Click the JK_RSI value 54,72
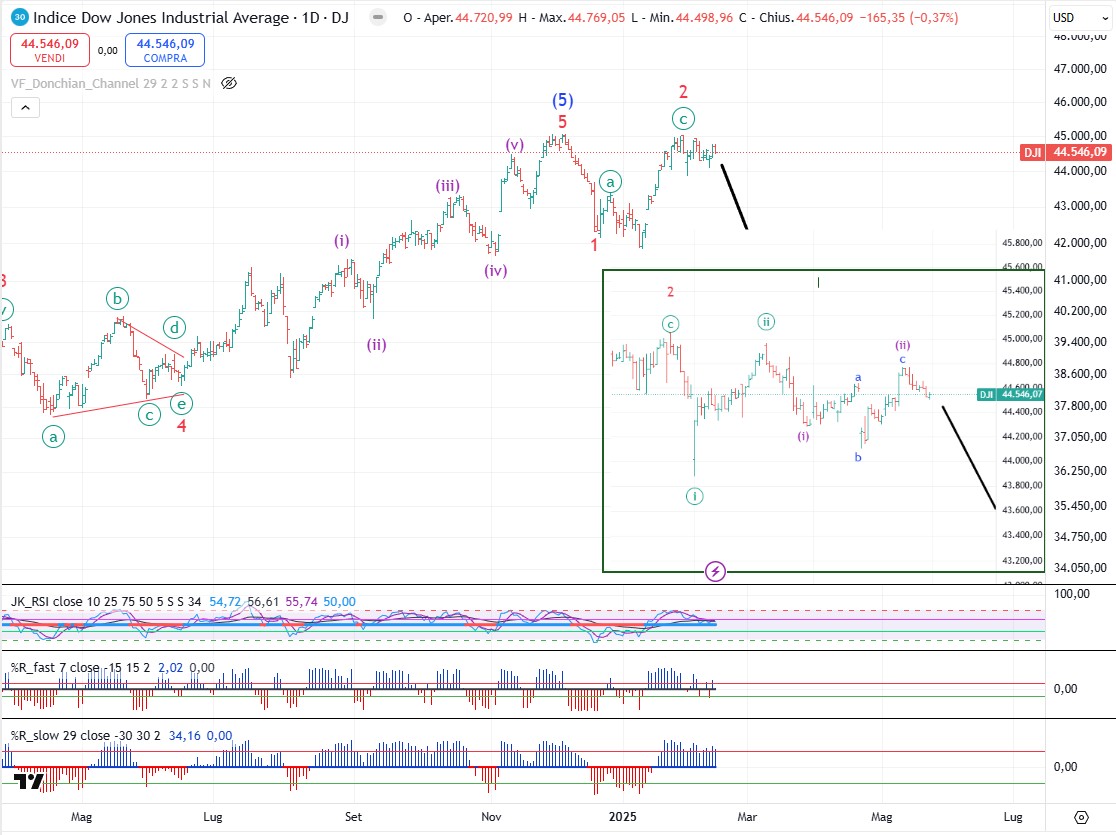Image resolution: width=1116 pixels, height=835 pixels. tap(225, 602)
